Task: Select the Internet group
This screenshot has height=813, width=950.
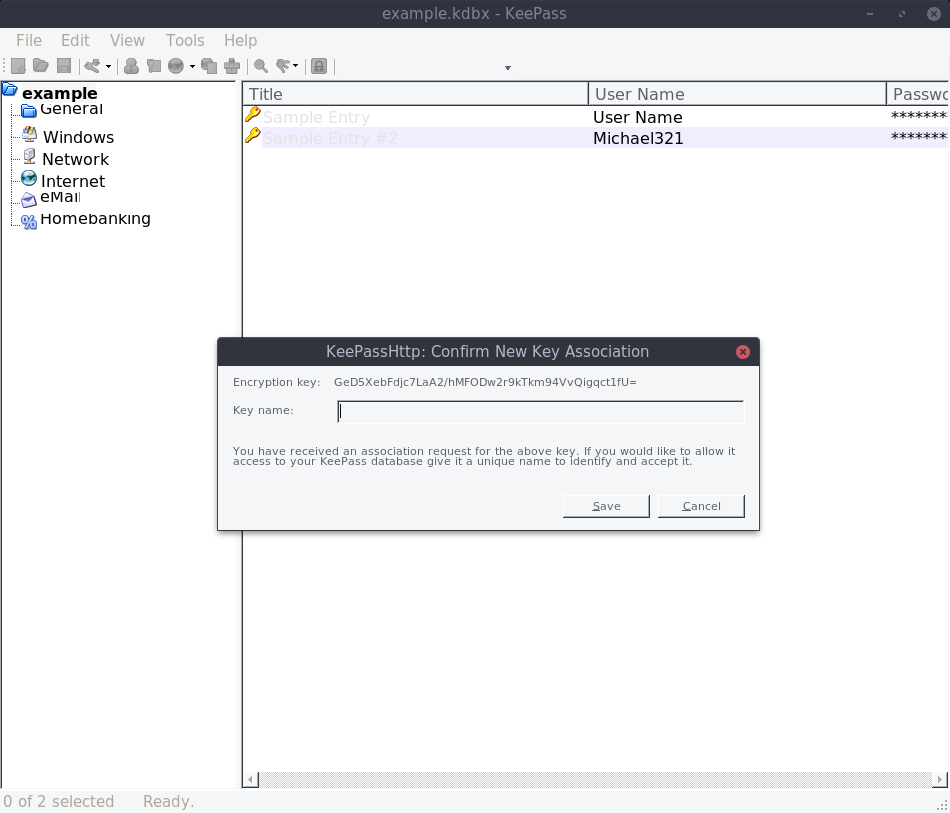Action: coord(73,181)
